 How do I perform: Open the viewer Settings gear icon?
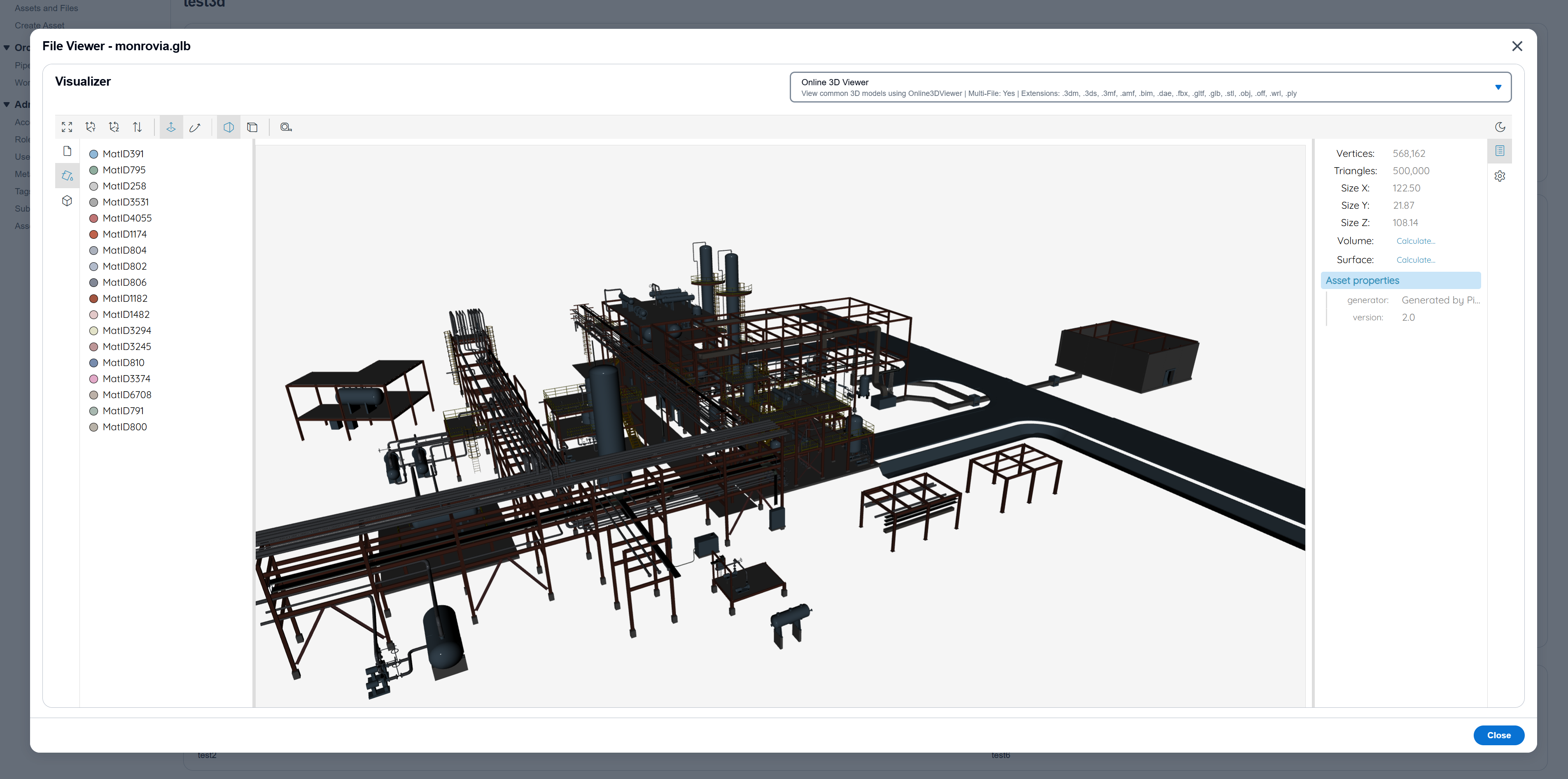[1500, 176]
